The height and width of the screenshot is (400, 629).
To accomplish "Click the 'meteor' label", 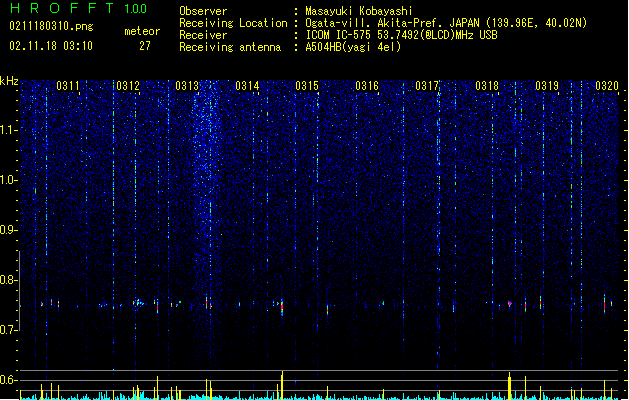I will coord(142,31).
